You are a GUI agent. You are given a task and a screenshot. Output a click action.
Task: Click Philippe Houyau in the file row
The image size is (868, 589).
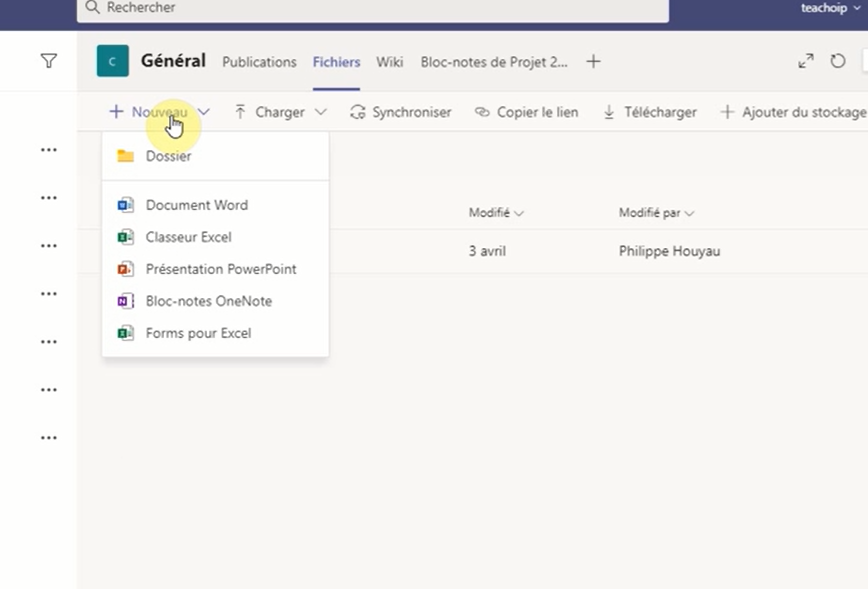pos(669,251)
